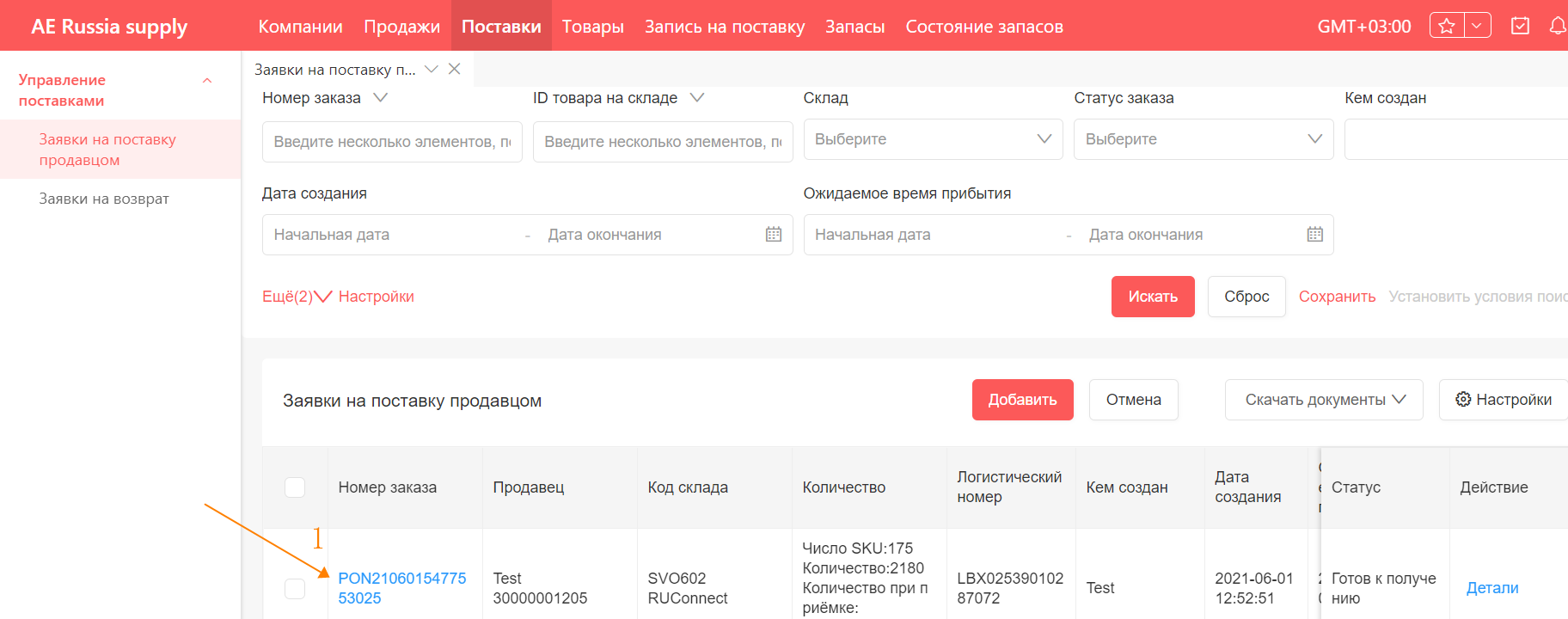Click the 'Готов к получению' status cell

(x=1384, y=588)
